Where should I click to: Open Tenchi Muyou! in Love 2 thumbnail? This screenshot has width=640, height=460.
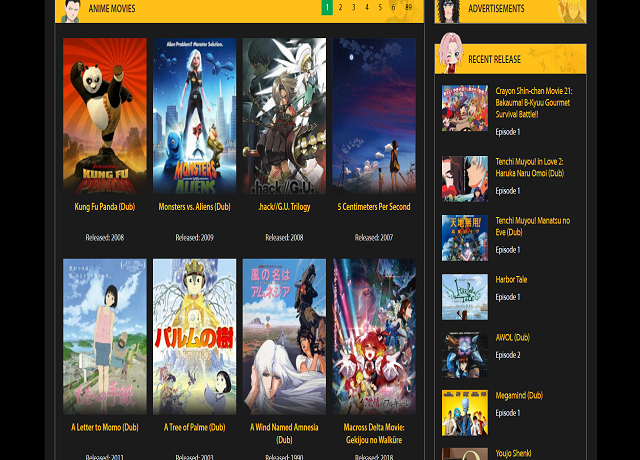465,179
